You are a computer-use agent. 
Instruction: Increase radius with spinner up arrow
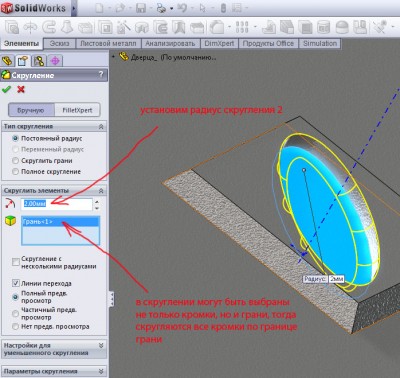click(x=97, y=201)
